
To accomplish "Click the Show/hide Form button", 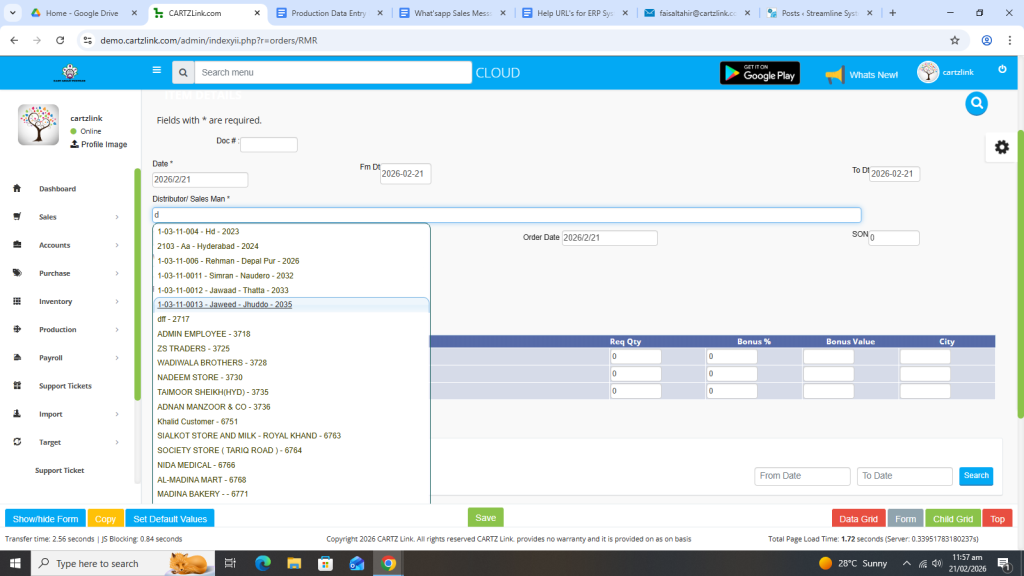I will (45, 519).
